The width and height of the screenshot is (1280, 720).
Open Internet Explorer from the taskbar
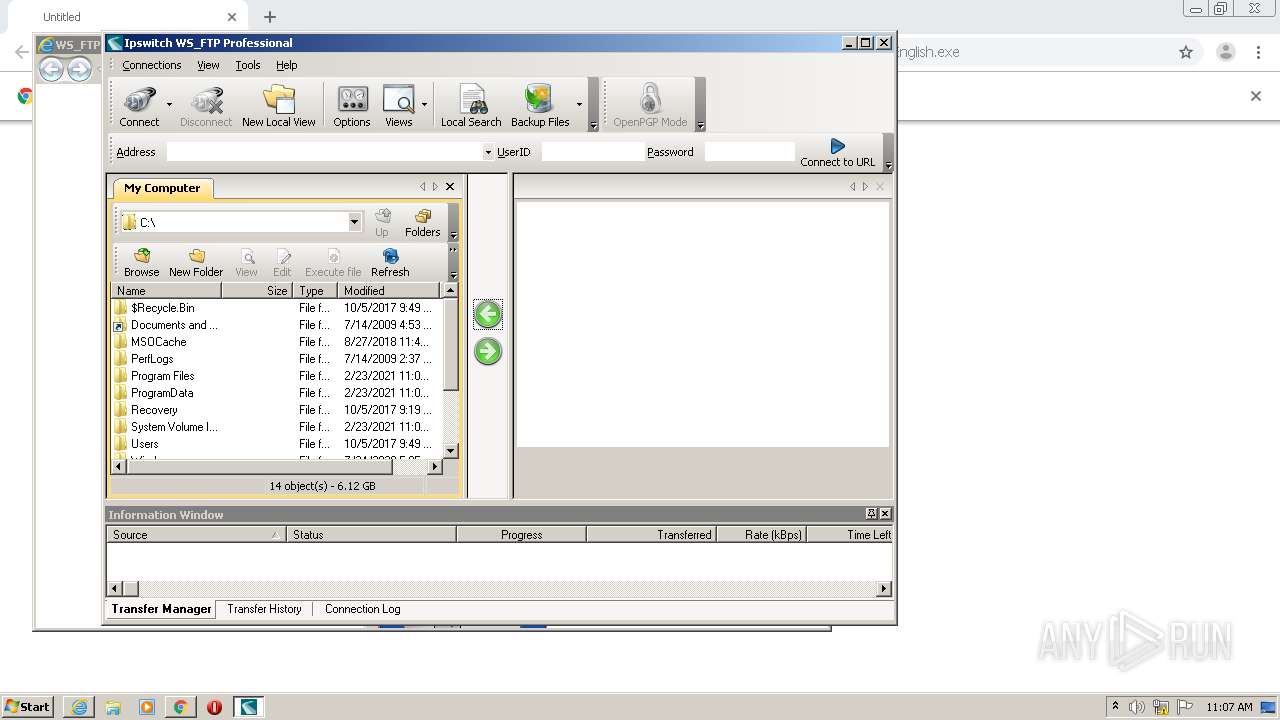click(79, 707)
